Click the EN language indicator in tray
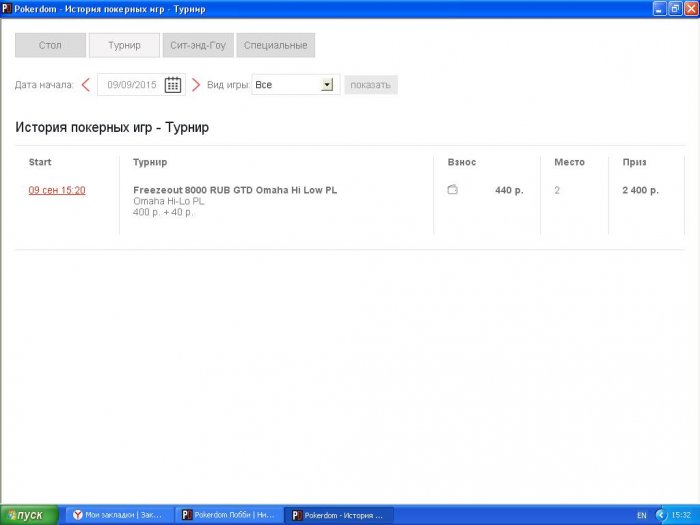700x525 pixels. 641,516
